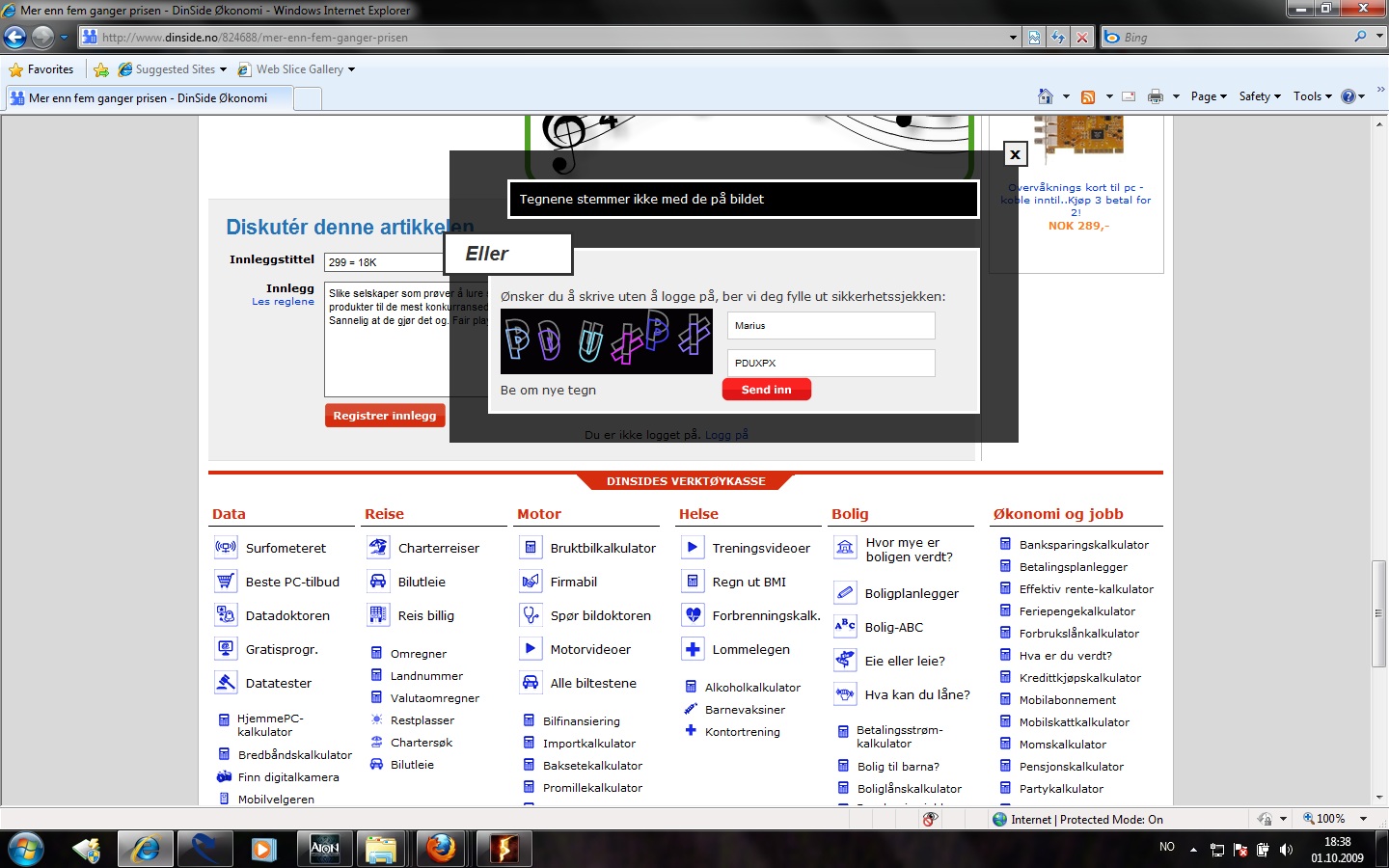Click the Datadoktoren icon

[226, 615]
